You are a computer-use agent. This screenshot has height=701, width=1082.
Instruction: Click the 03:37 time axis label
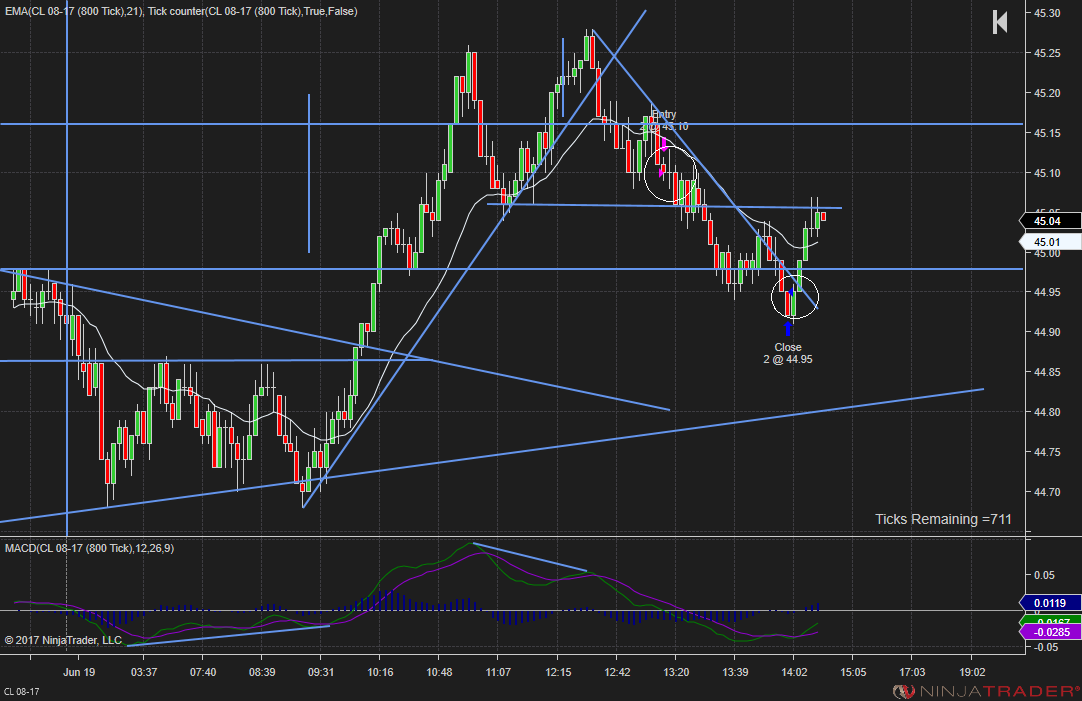point(144,672)
